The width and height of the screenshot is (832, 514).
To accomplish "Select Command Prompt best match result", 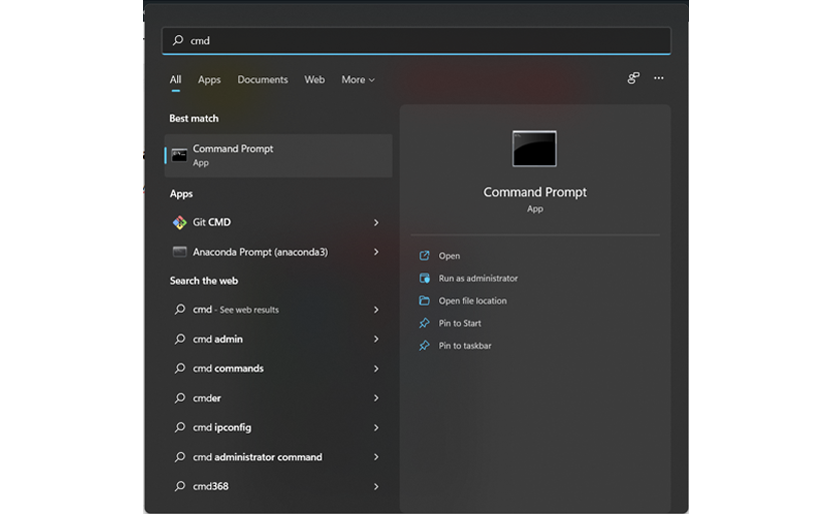I will (x=279, y=155).
